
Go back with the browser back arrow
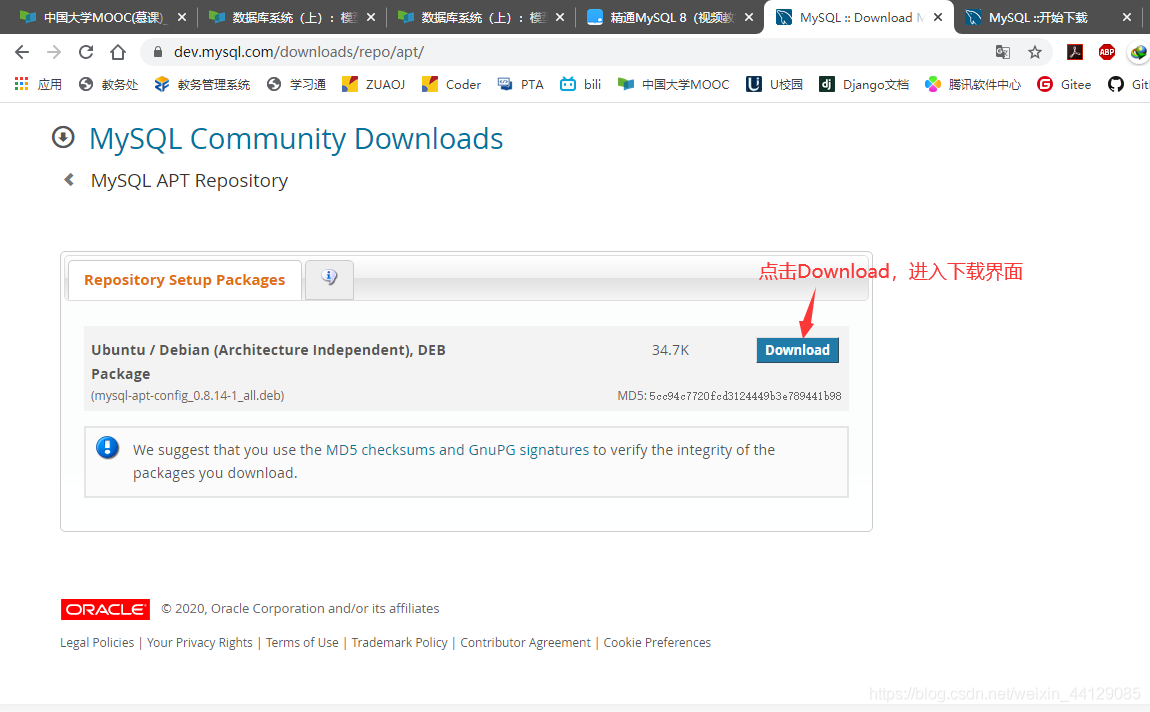22,52
